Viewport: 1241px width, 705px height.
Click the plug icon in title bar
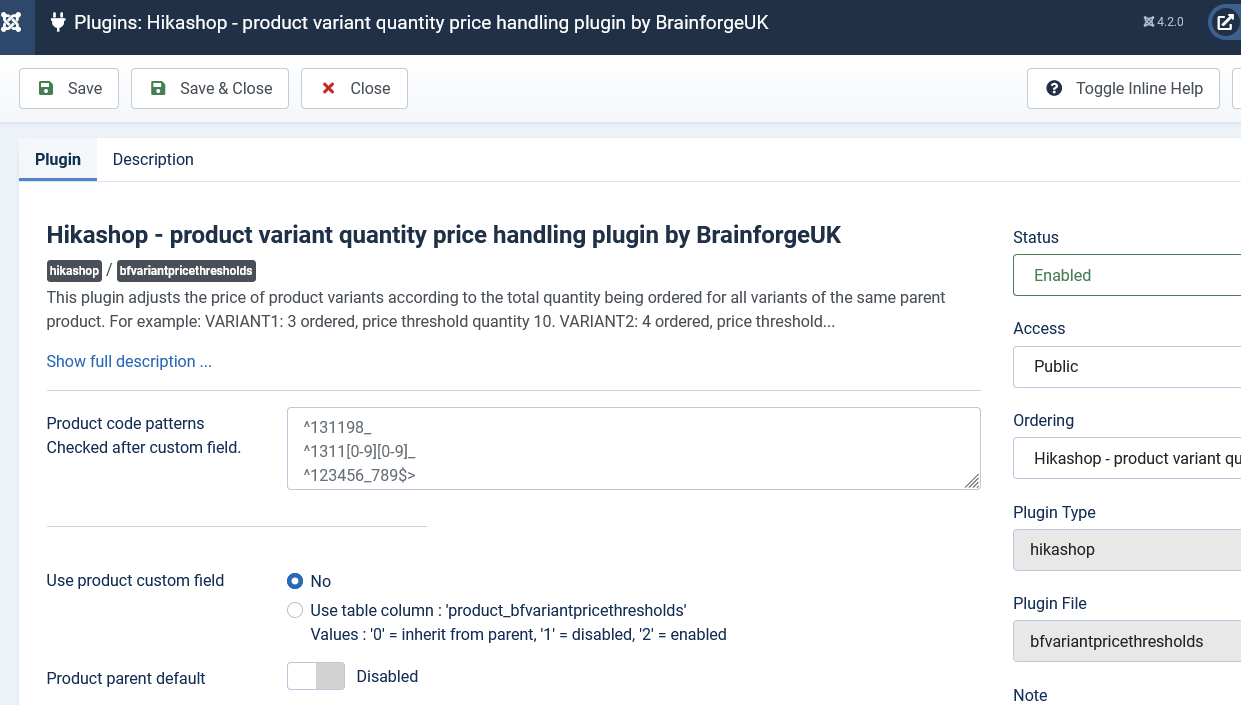tap(58, 22)
